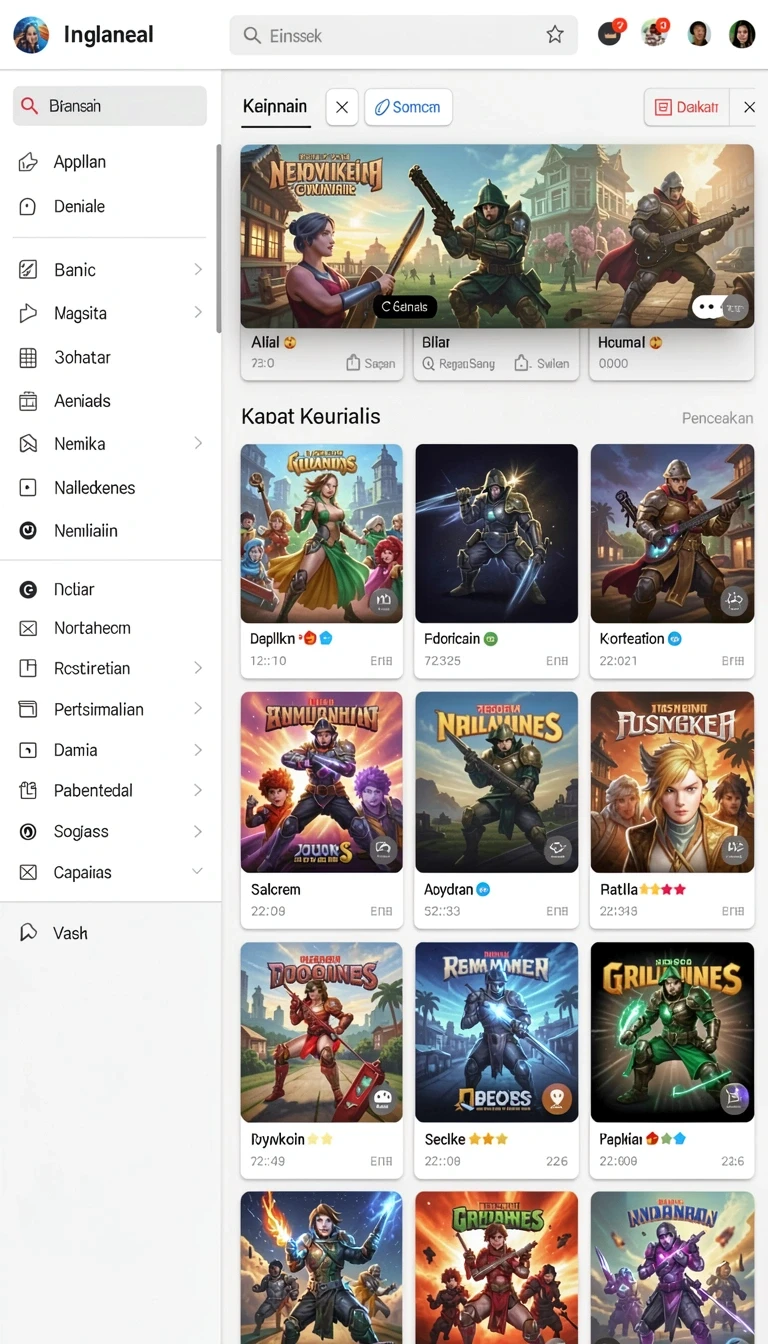Screen dimensions: 768x1344
Task: Click the Nemika sidebar icon
Action: [28, 443]
